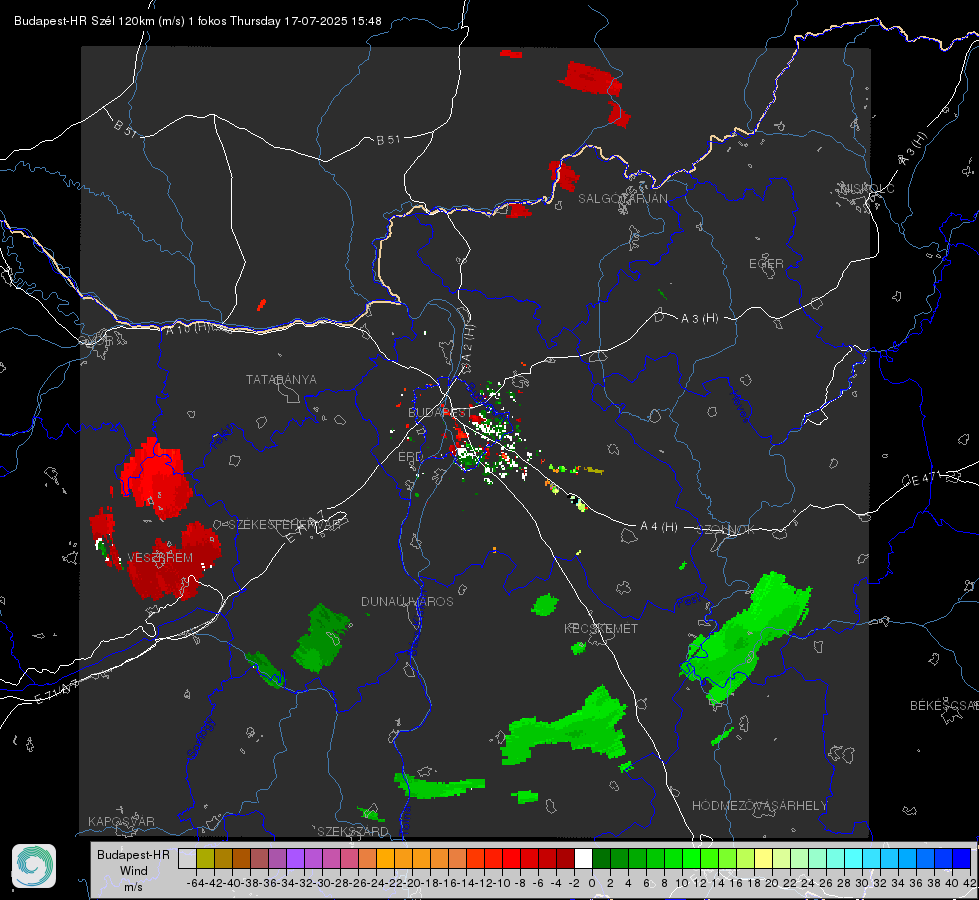
Task: Click the "Budapest-HR Wind m/s" legend label
Action: 134,870
